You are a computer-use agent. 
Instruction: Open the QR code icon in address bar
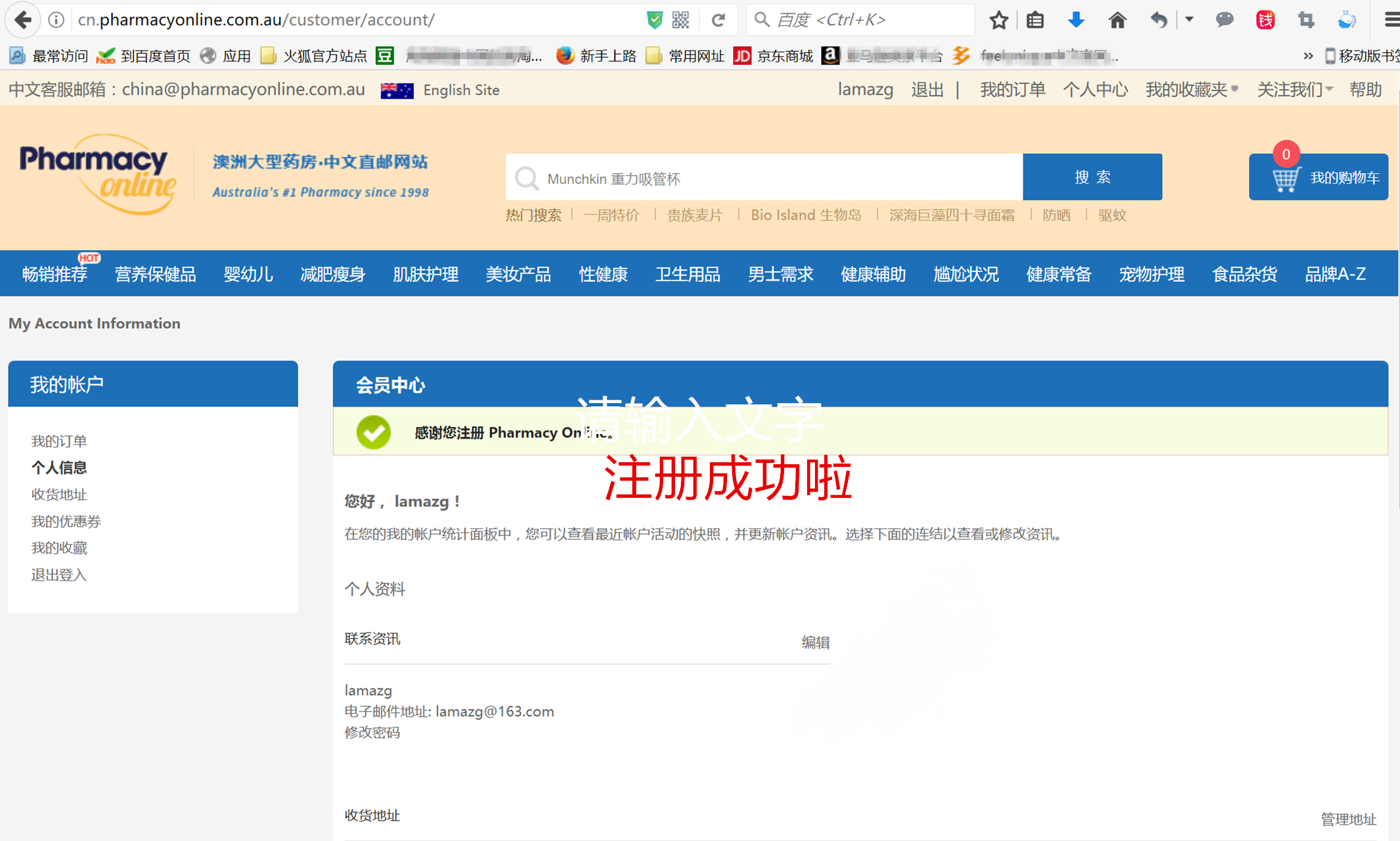(681, 20)
